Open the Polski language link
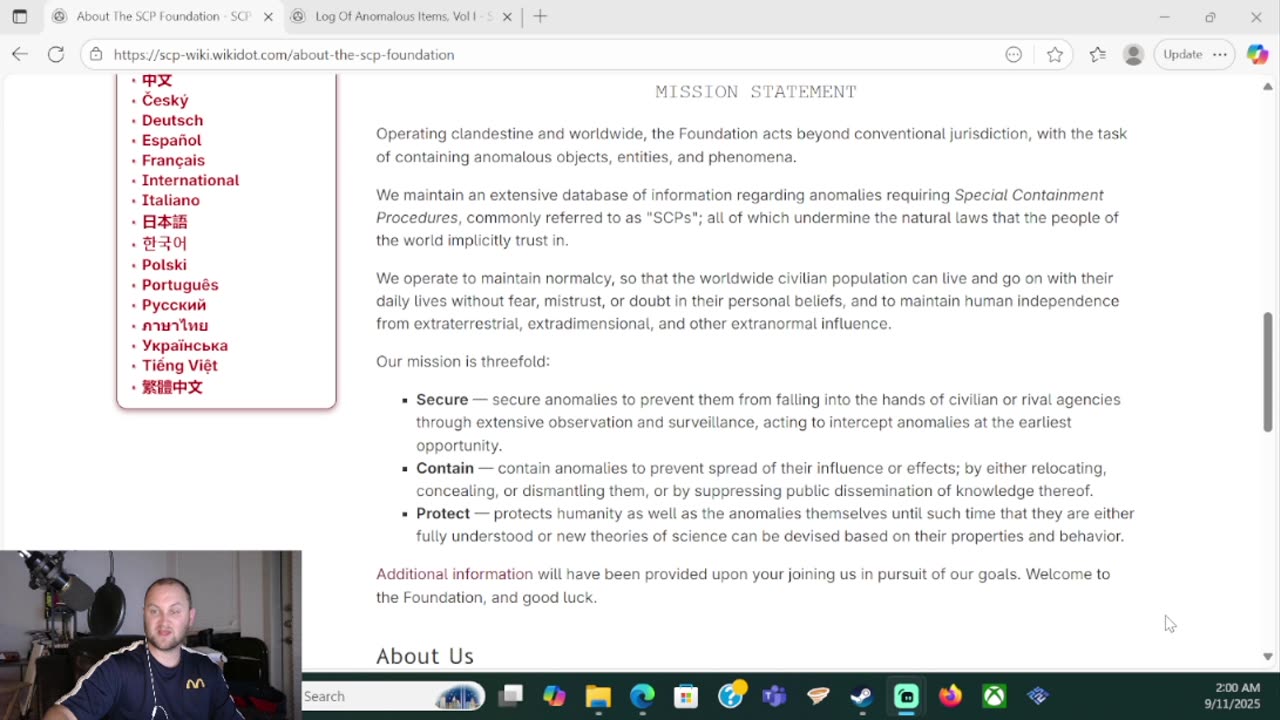Viewport: 1280px width, 720px height. [164, 265]
